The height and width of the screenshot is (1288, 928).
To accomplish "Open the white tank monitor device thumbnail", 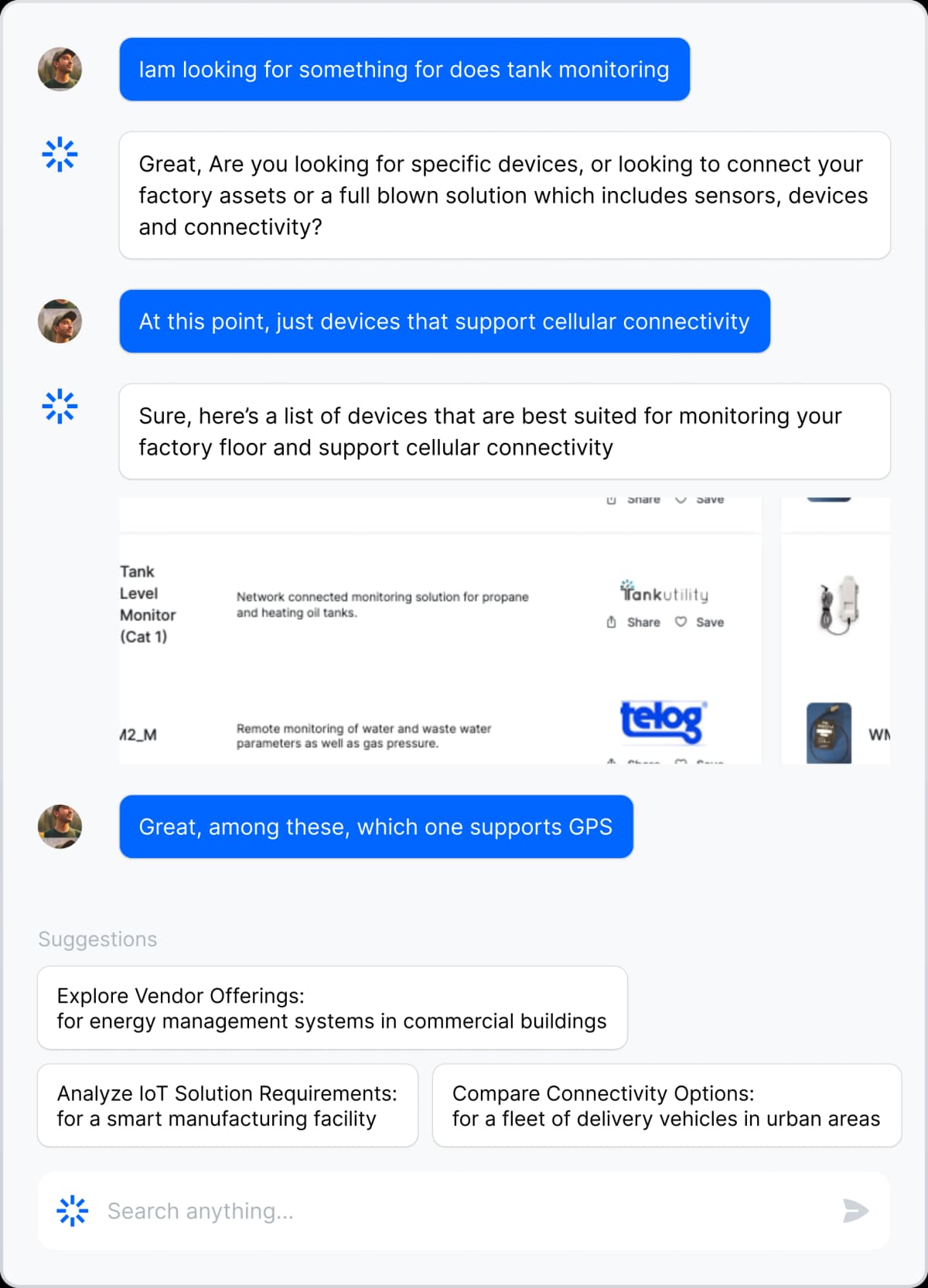I will pyautogui.click(x=839, y=605).
